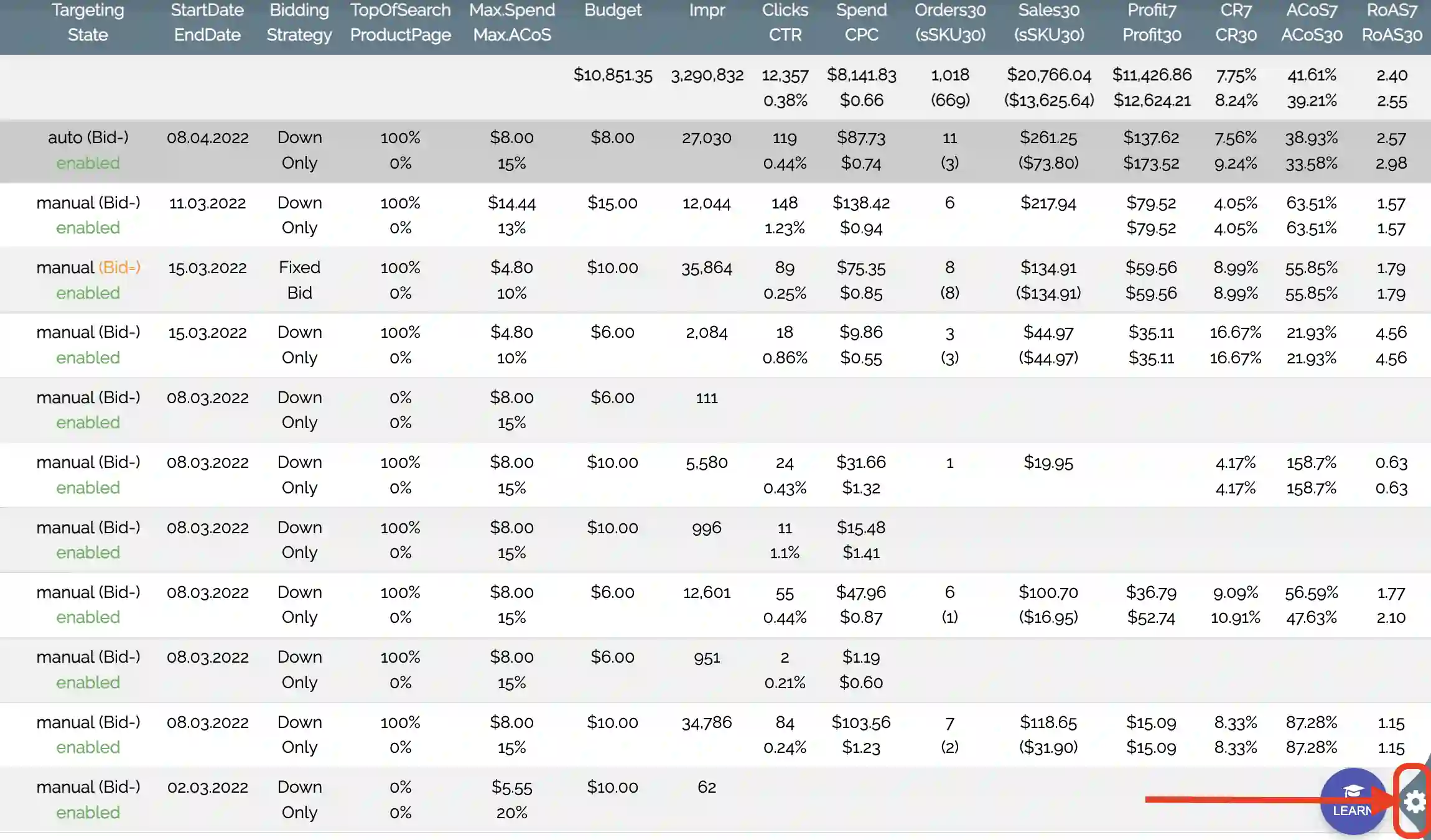Select the Profit7 Profit30 column header
The image size is (1431, 840).
coord(1152,22)
